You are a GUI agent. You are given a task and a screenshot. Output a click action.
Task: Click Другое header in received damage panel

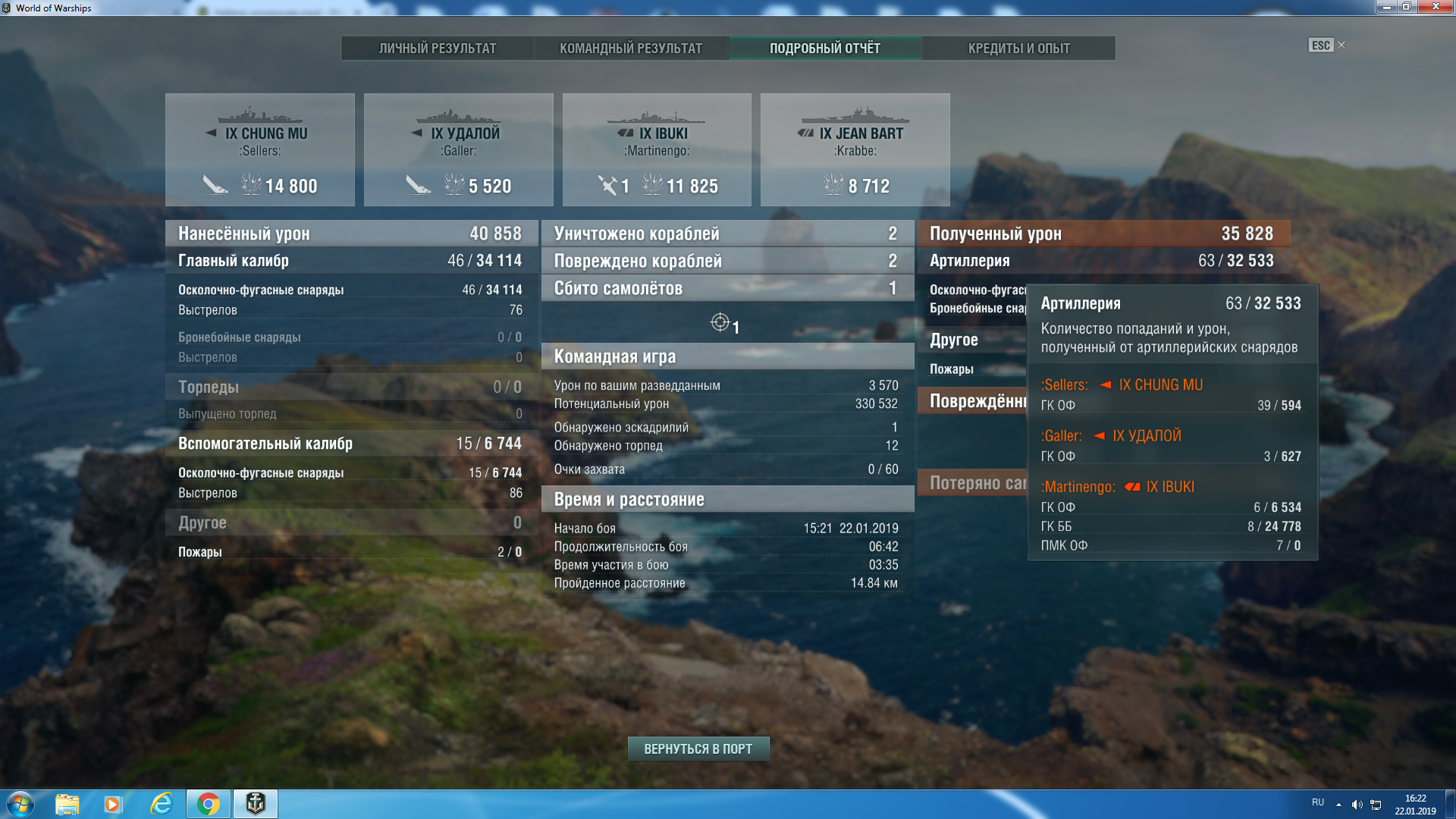pyautogui.click(x=972, y=340)
